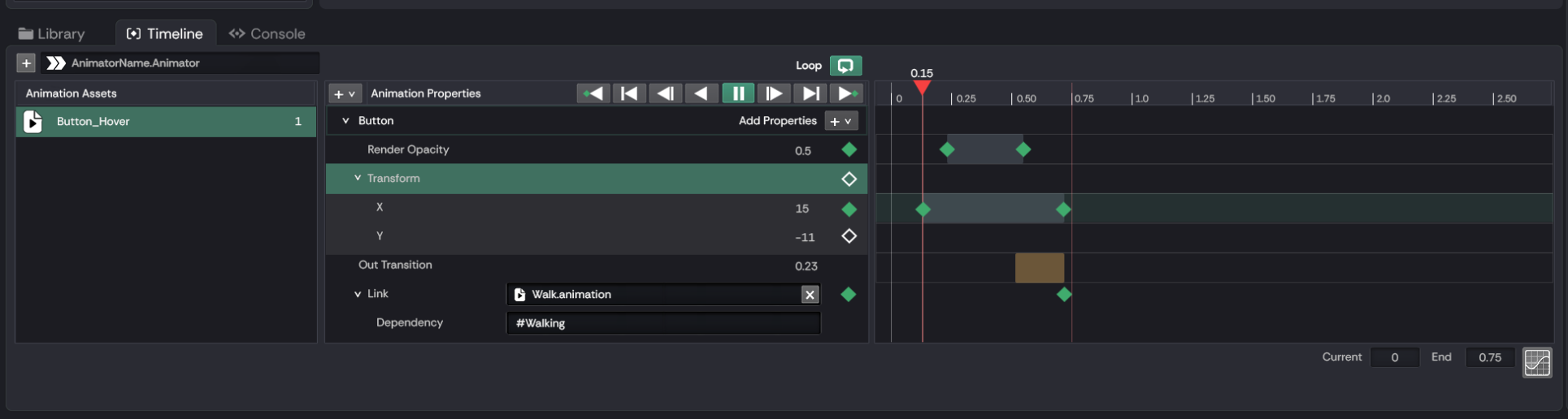Viewport: 1568px width, 419px height.
Task: Collapse the Transform group
Action: (357, 178)
